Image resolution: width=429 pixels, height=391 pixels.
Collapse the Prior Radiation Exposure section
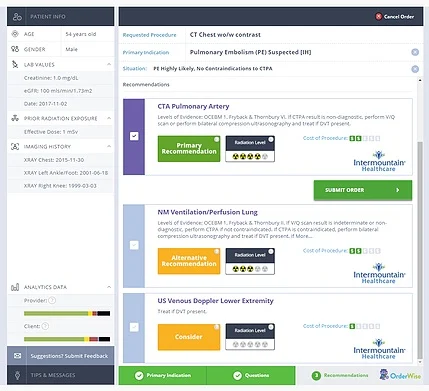click(109, 118)
